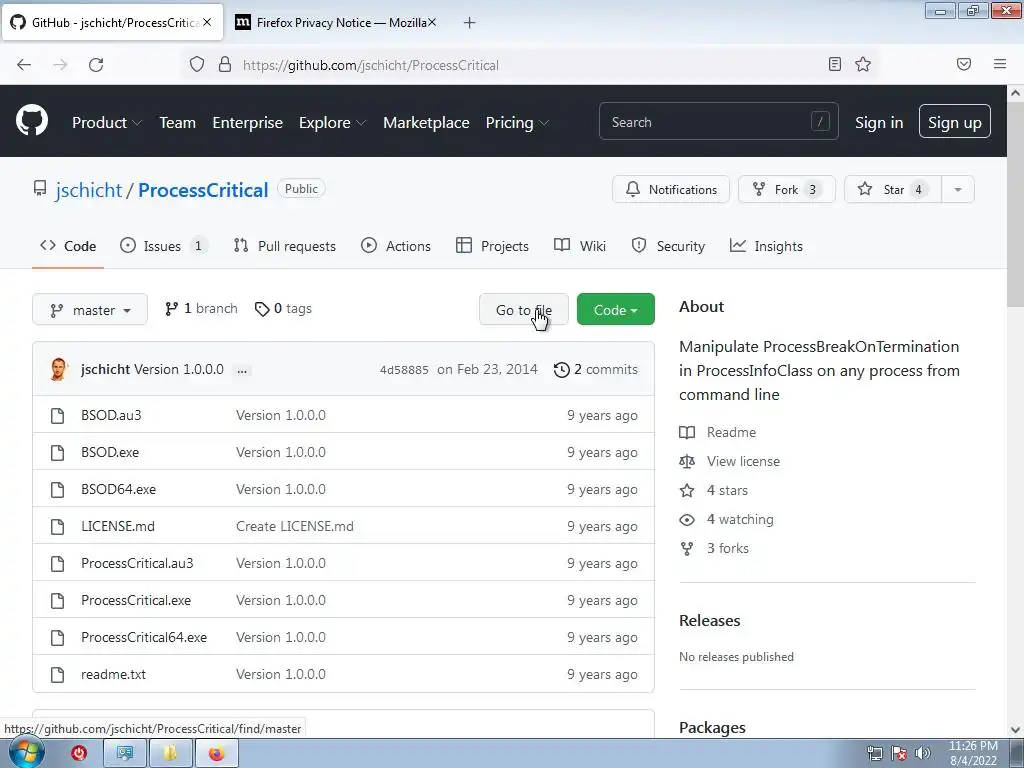Image resolution: width=1024 pixels, height=768 pixels.
Task: Click the file icon next to readme.txt
Action: click(57, 675)
